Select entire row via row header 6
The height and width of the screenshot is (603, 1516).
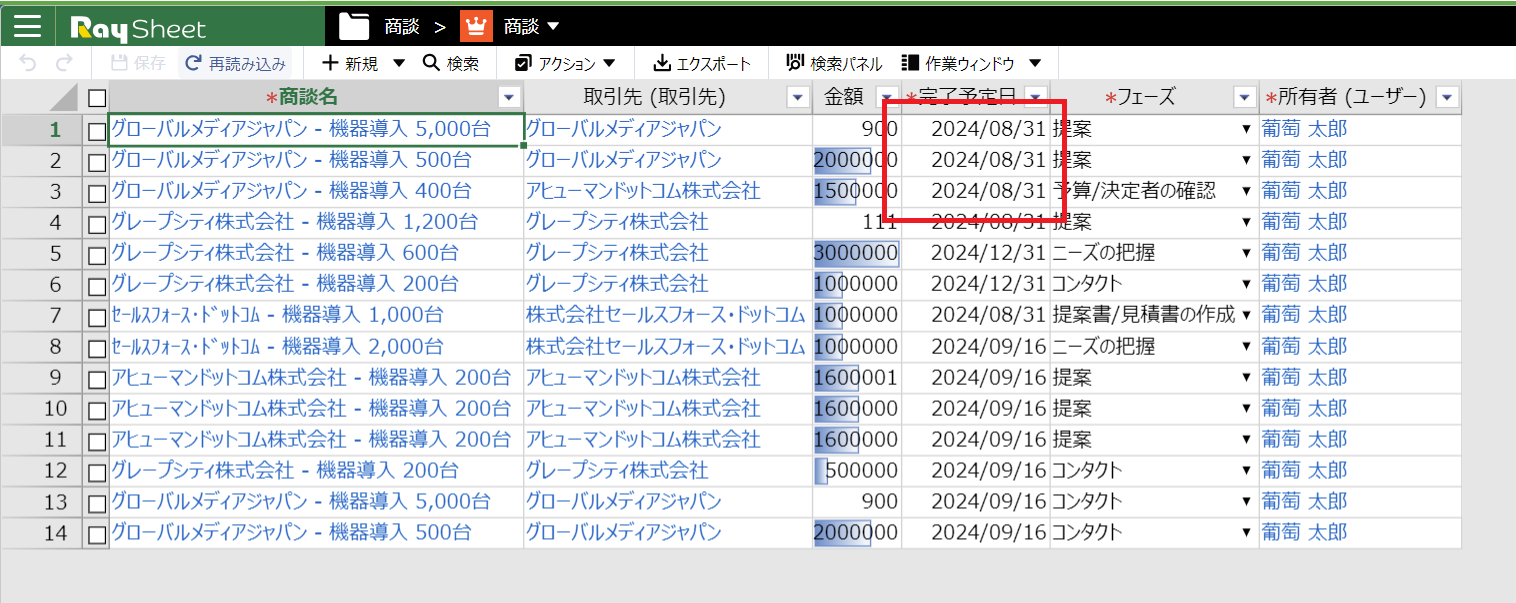click(x=41, y=284)
